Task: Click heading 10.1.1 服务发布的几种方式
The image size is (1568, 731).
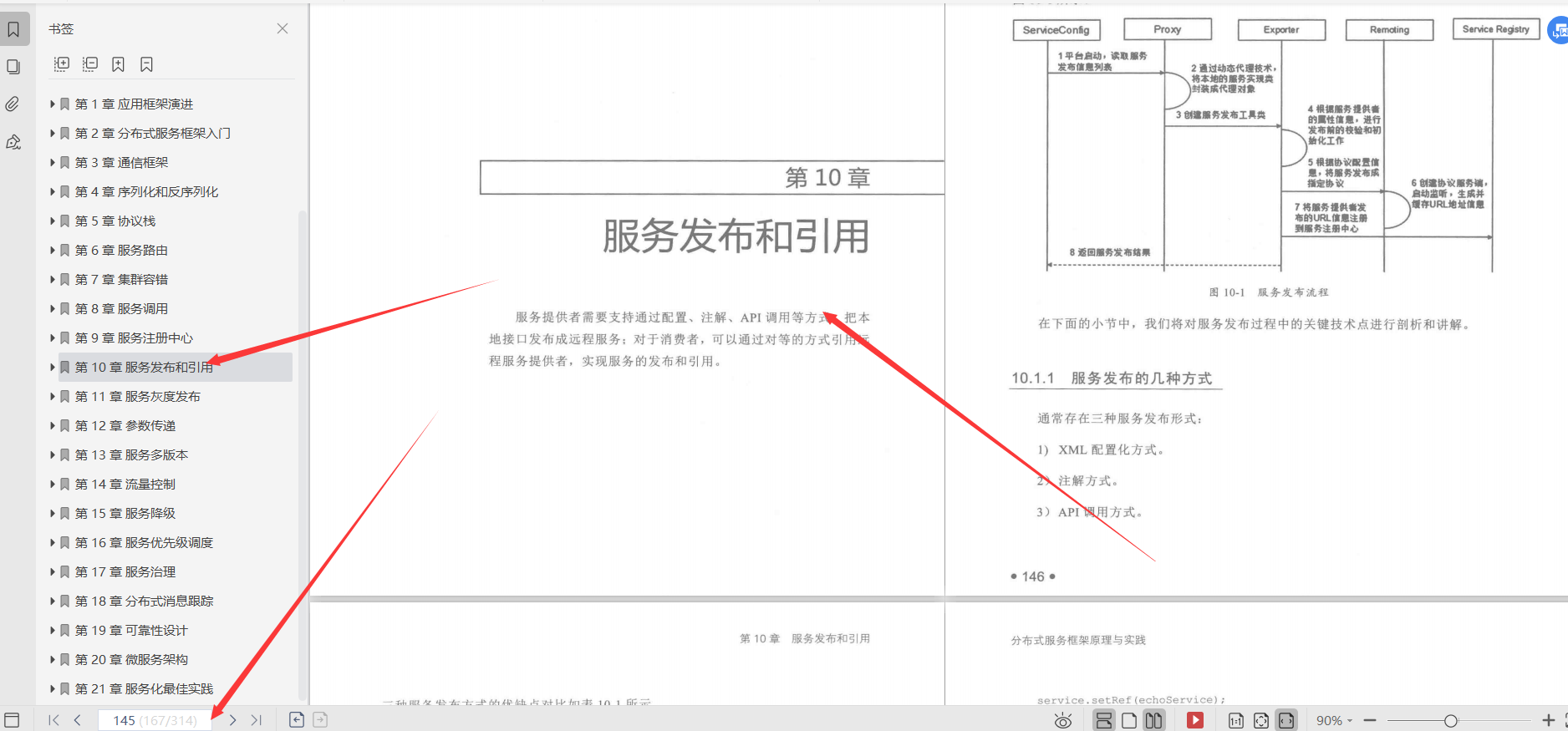Action: coord(1112,378)
